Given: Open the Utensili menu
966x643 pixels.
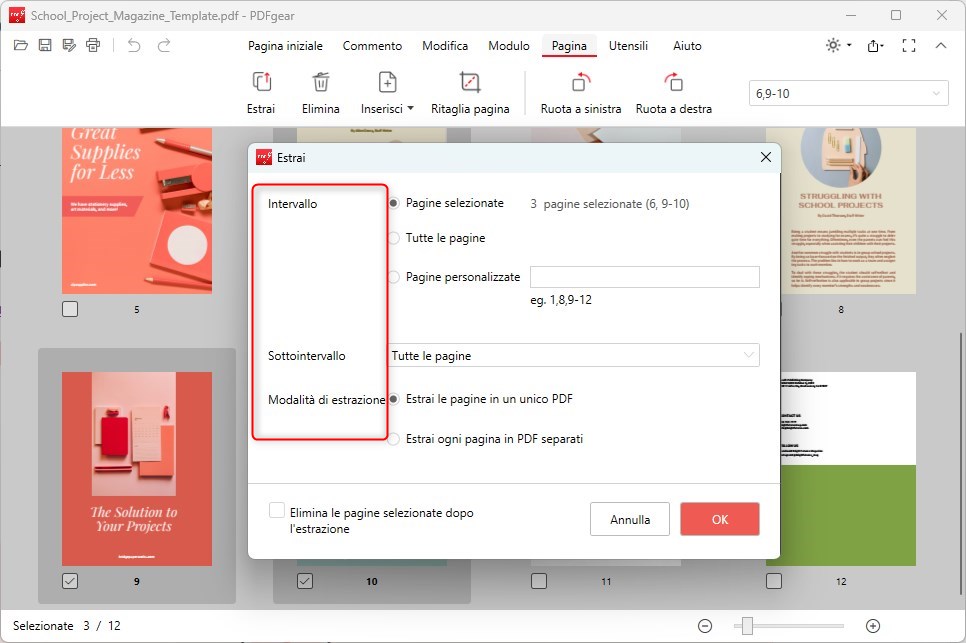Looking at the screenshot, I should tap(628, 46).
